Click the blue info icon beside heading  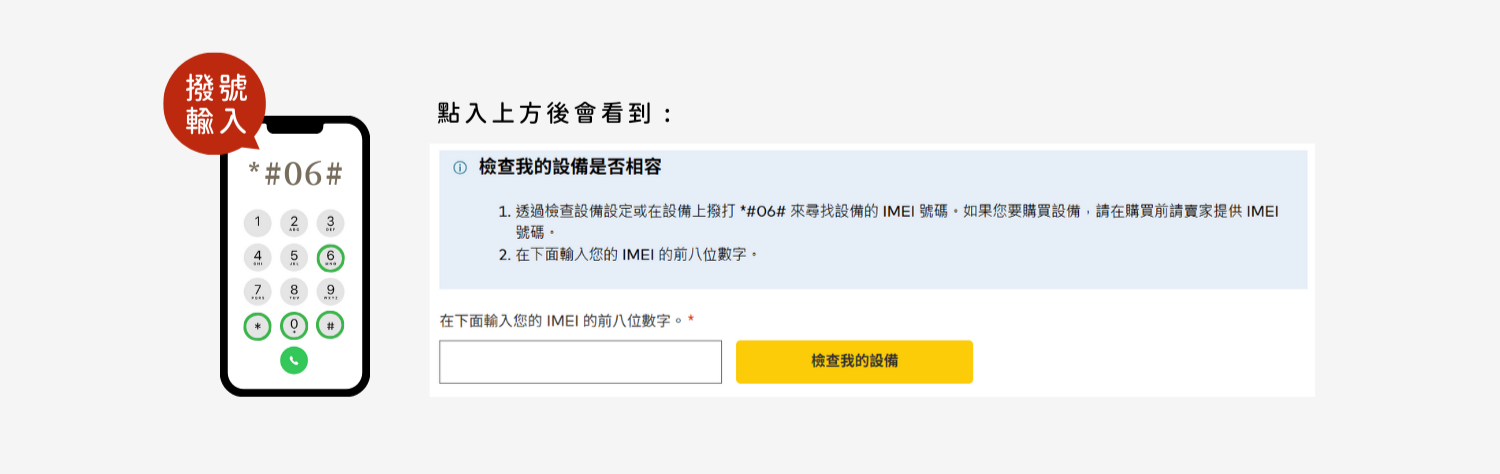[x=460, y=168]
